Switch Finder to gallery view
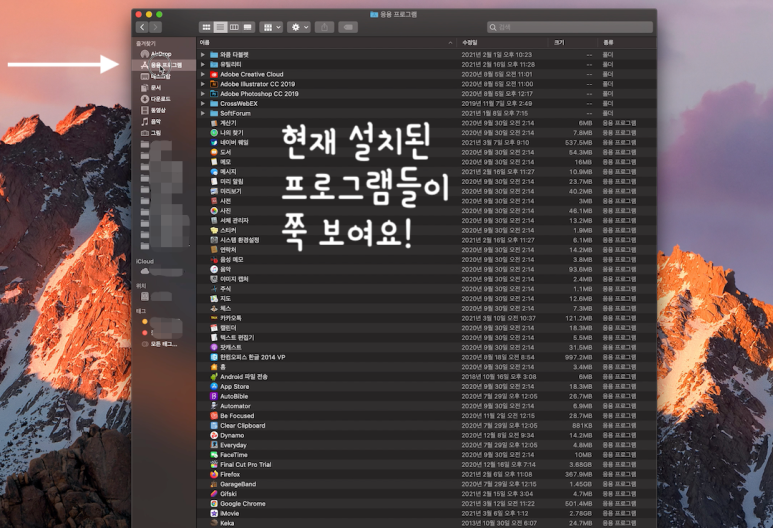 tap(248, 27)
